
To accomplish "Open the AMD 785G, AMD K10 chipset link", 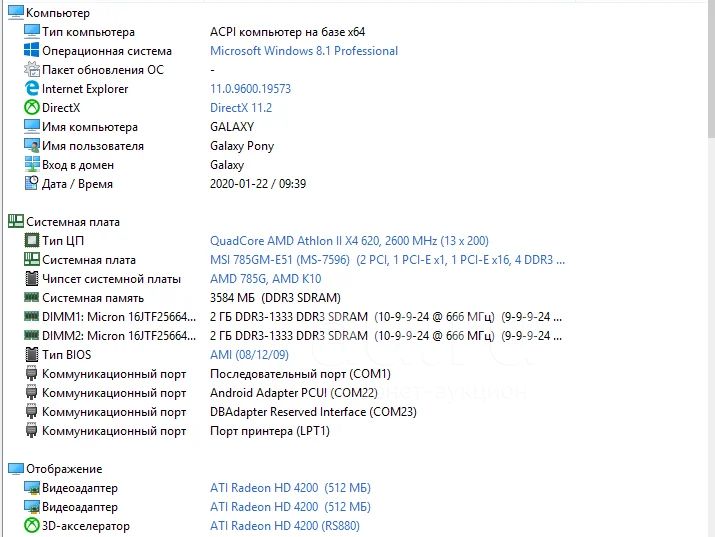I will [265, 279].
